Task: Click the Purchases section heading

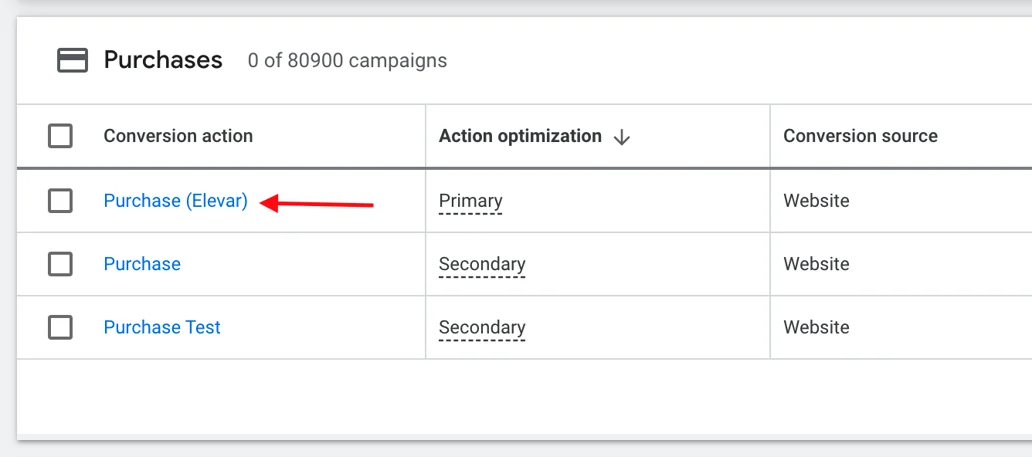Action: click(x=163, y=60)
